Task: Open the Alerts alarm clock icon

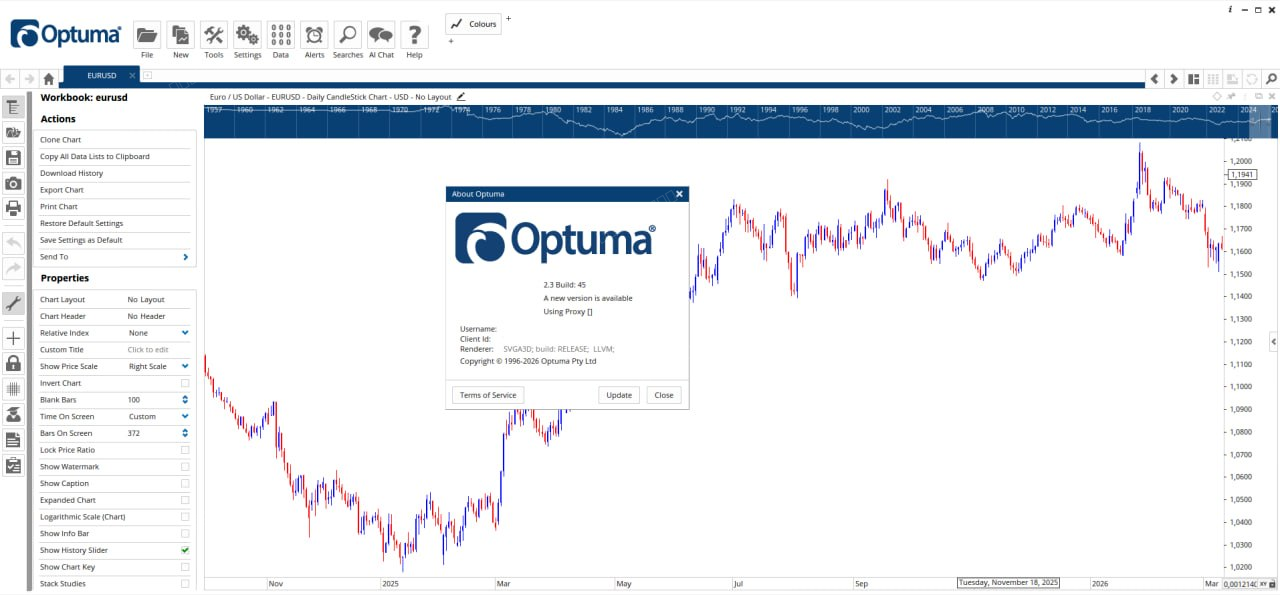Action: [x=314, y=36]
